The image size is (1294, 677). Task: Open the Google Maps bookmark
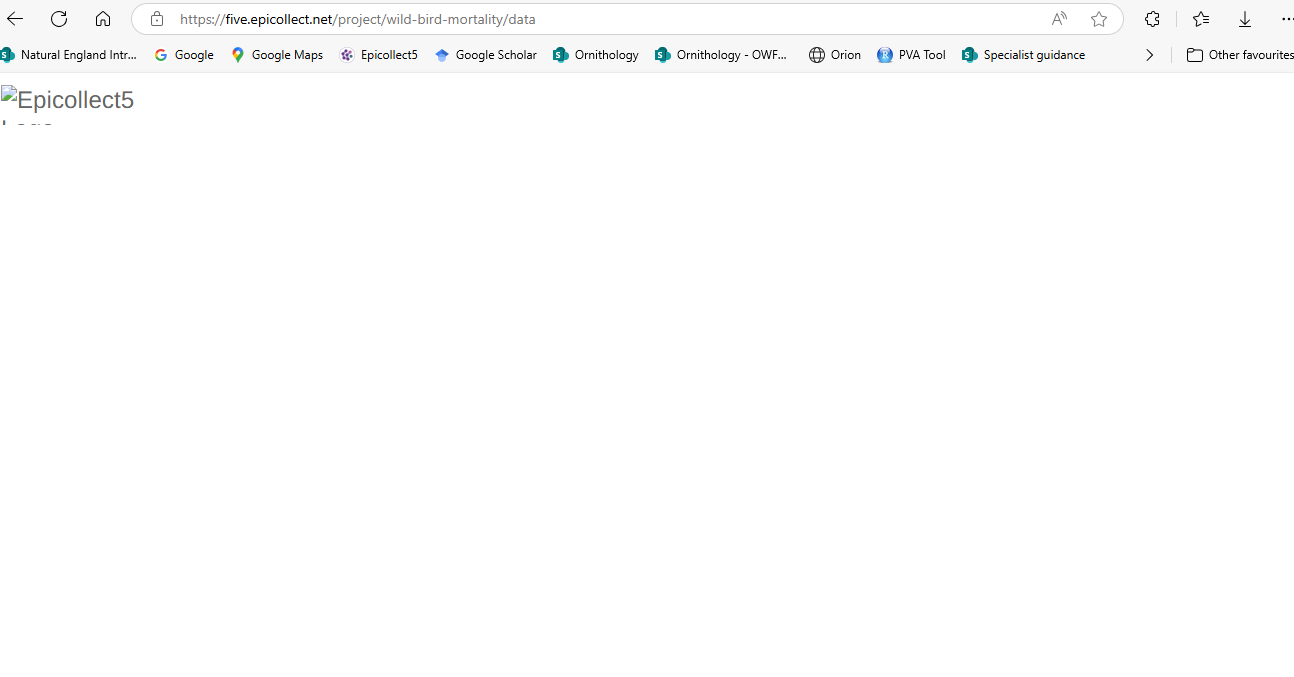point(277,55)
